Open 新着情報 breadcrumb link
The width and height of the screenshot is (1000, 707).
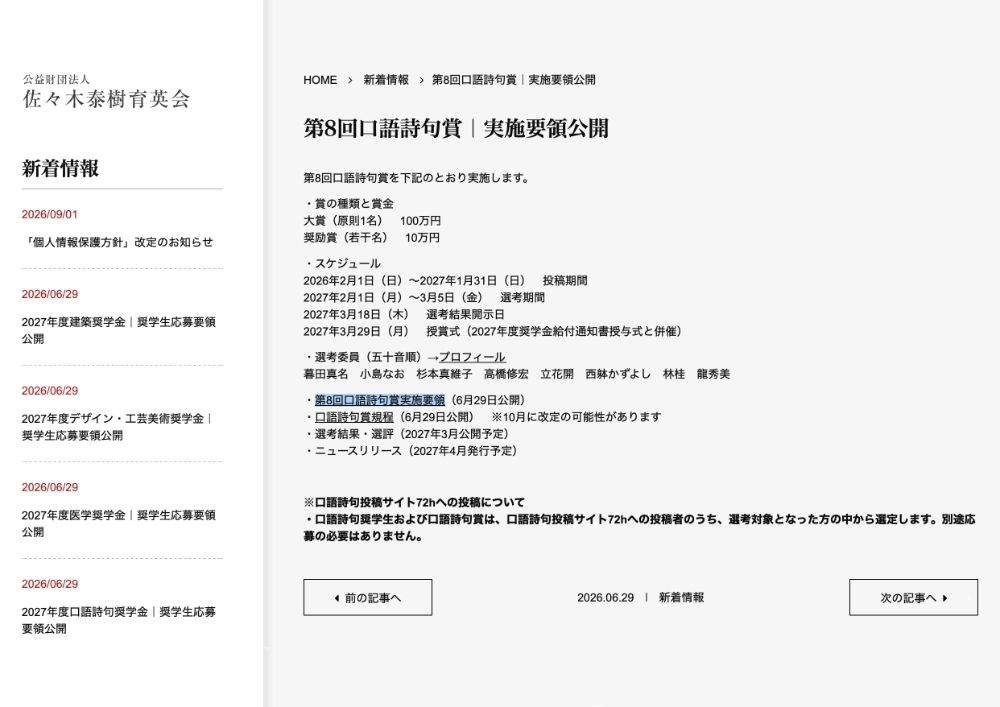[x=386, y=80]
